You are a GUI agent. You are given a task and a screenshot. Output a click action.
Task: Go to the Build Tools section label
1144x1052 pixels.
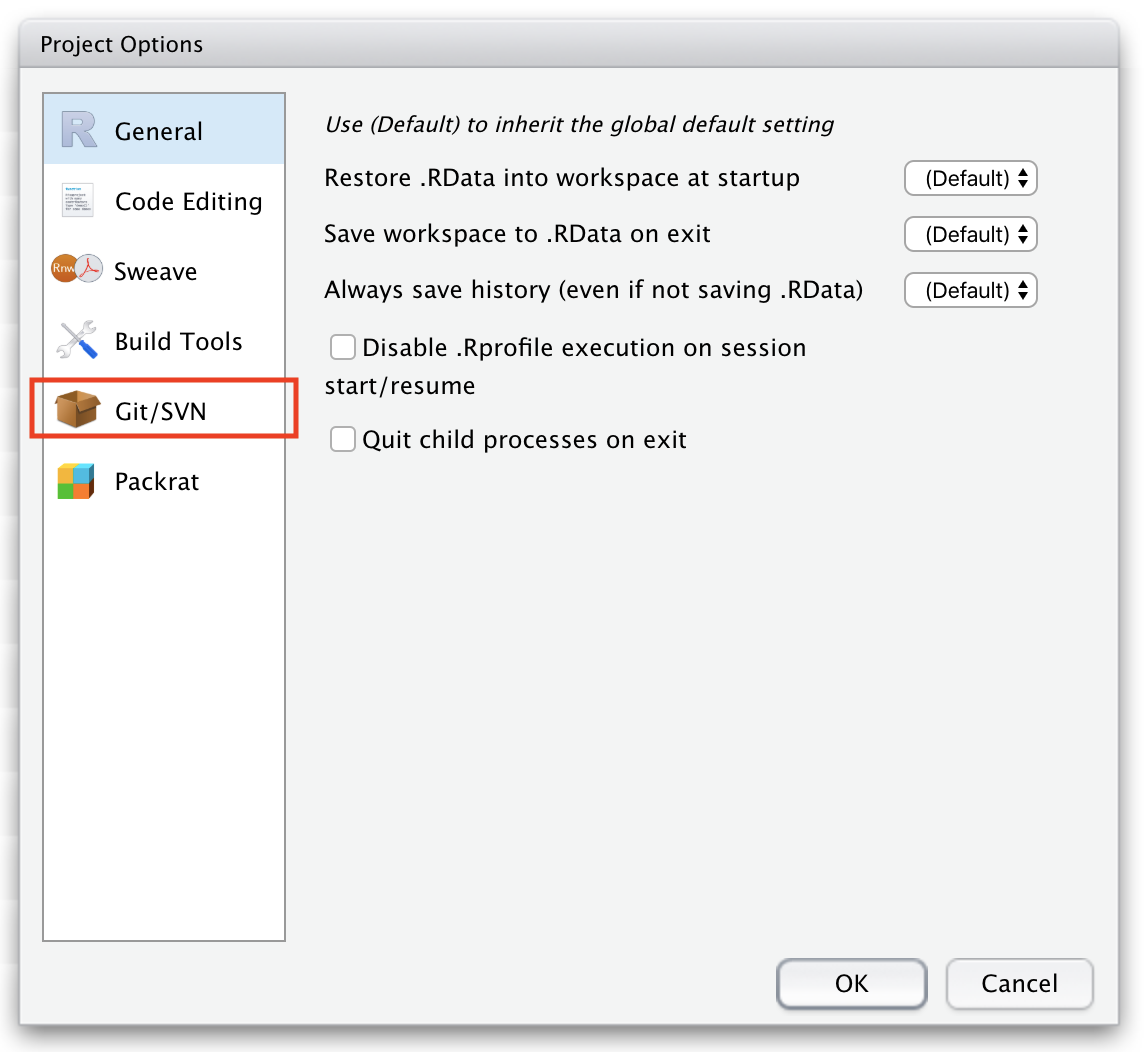tap(178, 341)
